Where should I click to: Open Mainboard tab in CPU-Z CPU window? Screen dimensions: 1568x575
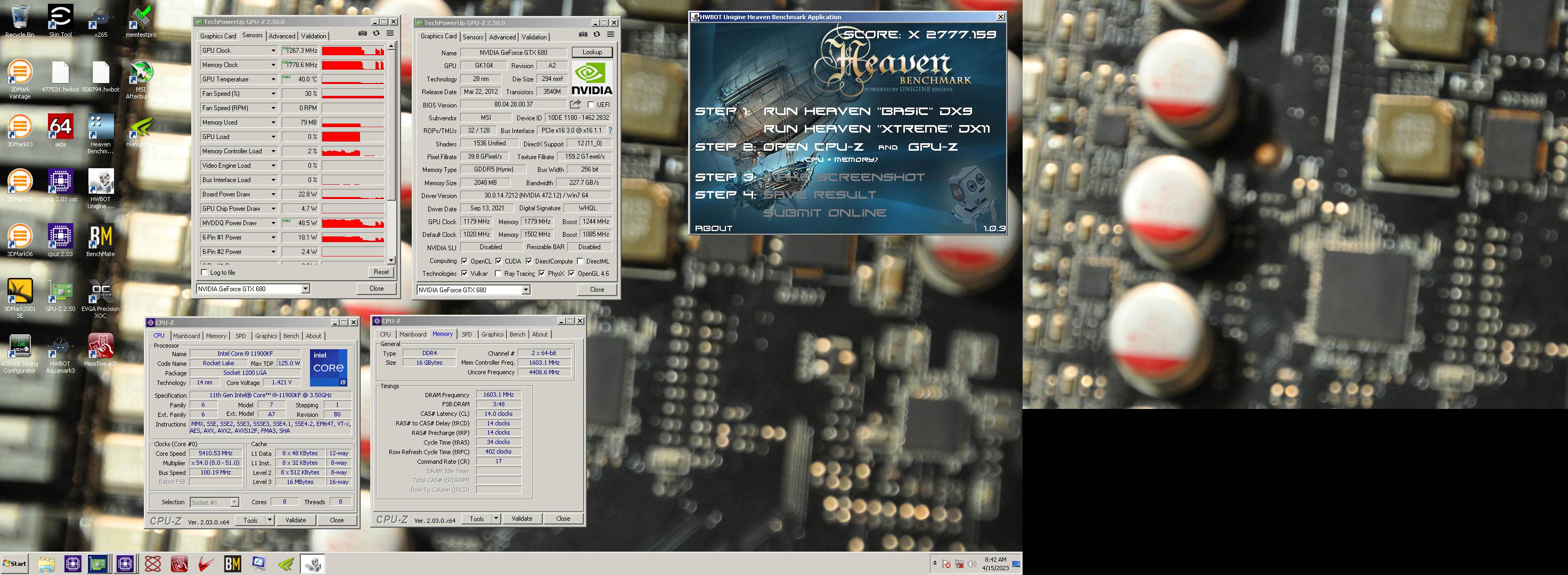[x=186, y=336]
